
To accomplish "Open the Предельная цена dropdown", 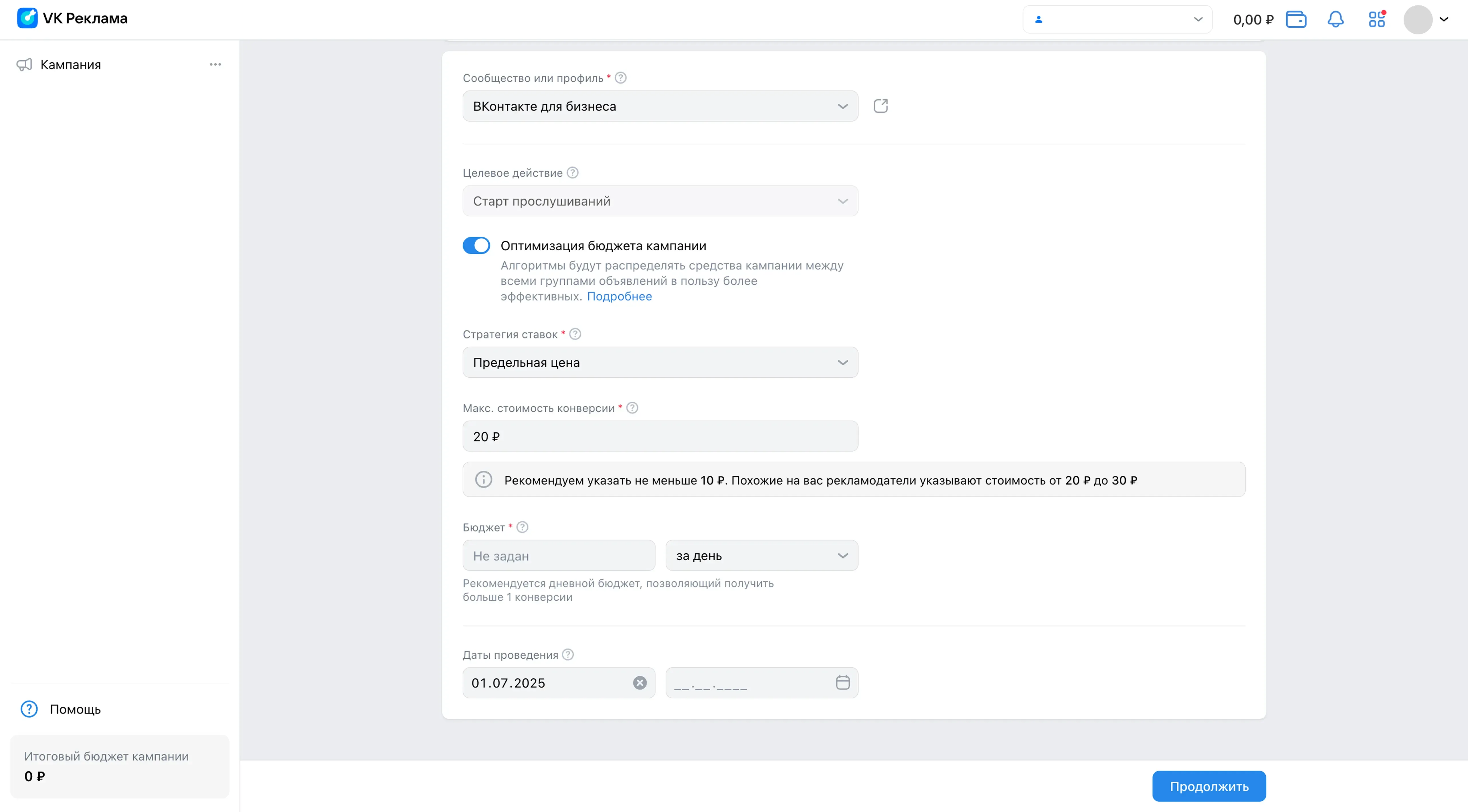I will coord(660,363).
